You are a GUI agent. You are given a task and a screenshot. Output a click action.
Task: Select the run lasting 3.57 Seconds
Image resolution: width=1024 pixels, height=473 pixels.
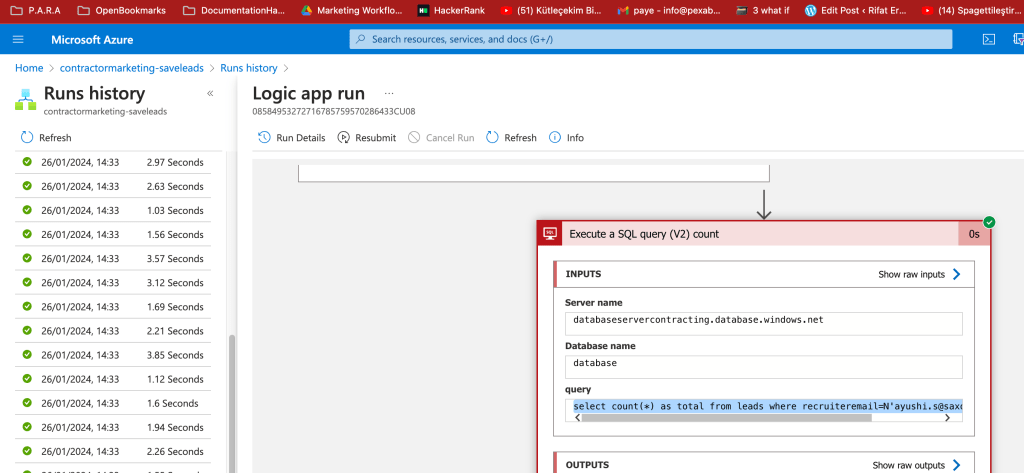click(113, 259)
